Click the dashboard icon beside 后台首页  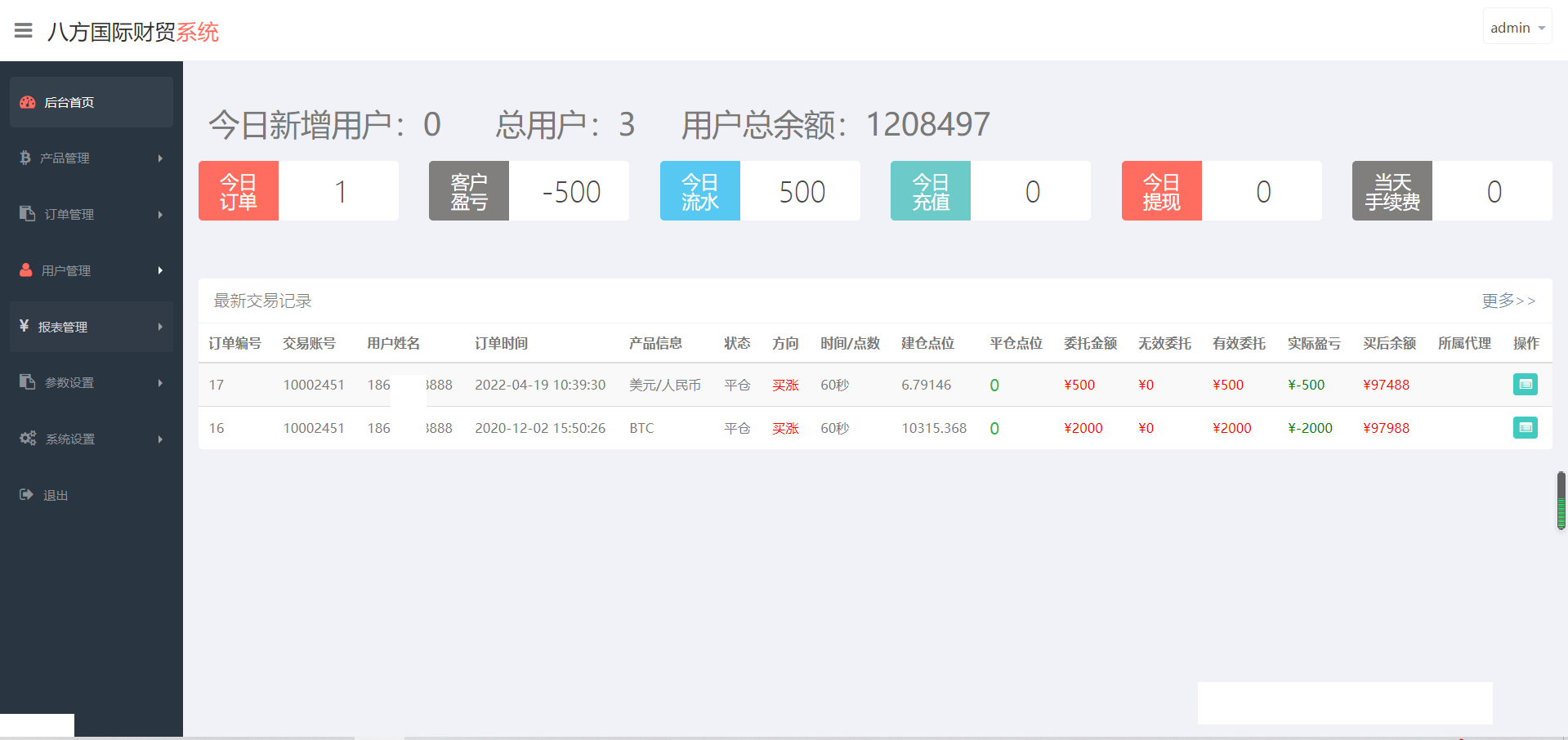28,102
